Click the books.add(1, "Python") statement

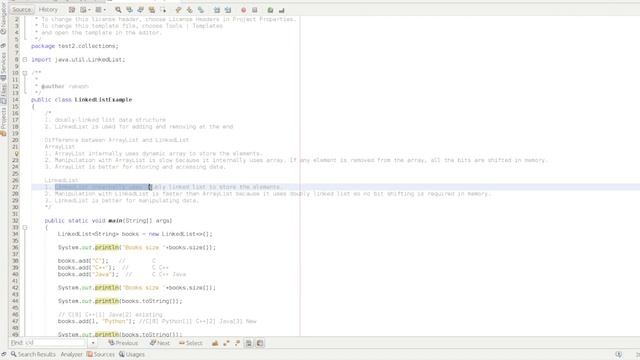96,321
